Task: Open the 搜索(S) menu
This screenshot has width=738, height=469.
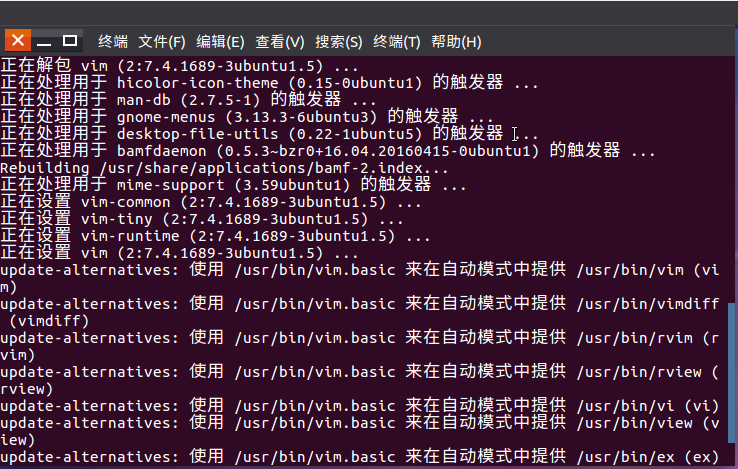Action: coord(339,42)
